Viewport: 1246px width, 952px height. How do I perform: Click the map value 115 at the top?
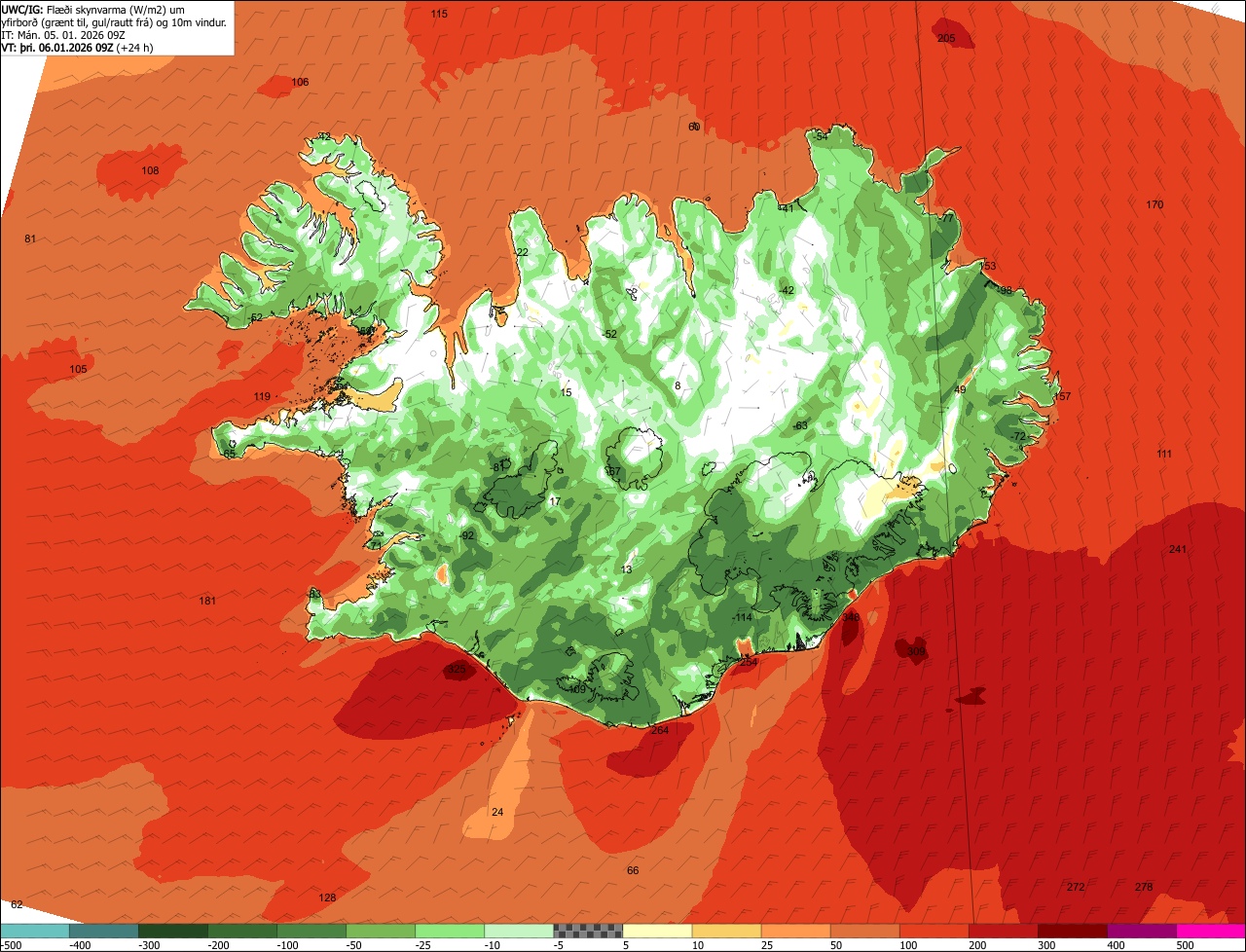coord(439,14)
